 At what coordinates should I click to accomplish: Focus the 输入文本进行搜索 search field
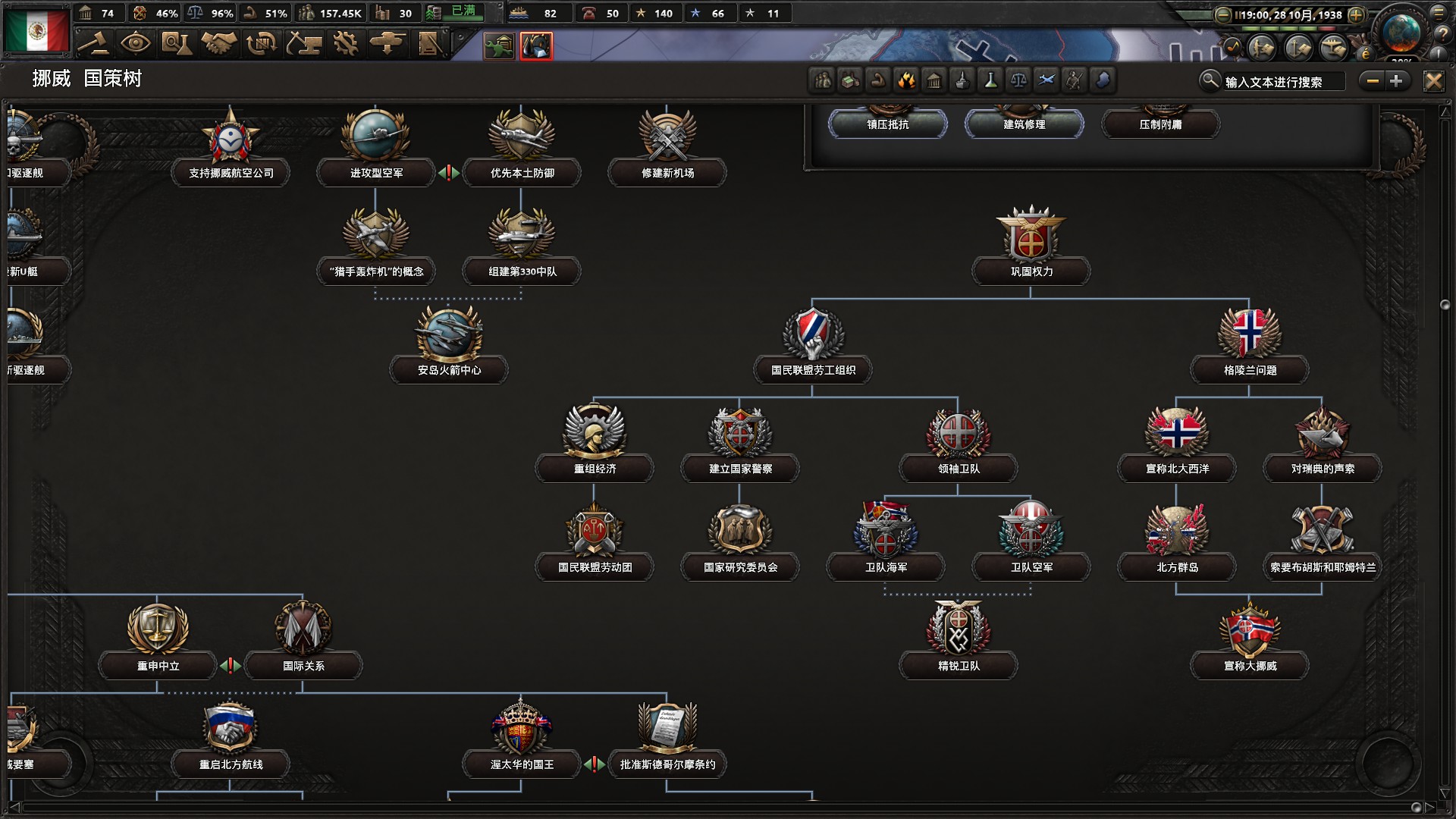(x=1283, y=81)
